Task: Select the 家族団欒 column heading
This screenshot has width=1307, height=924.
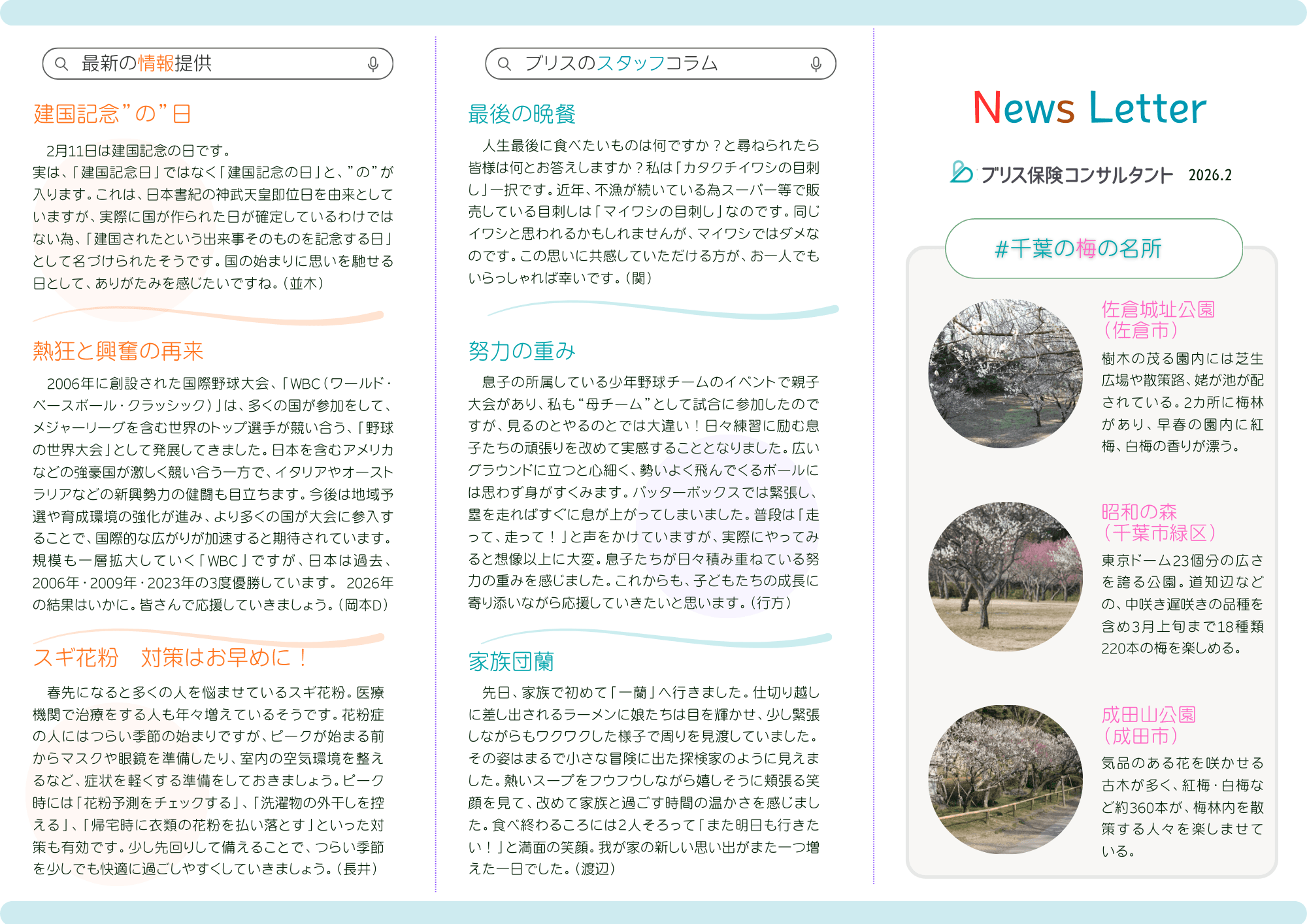Action: [x=511, y=661]
